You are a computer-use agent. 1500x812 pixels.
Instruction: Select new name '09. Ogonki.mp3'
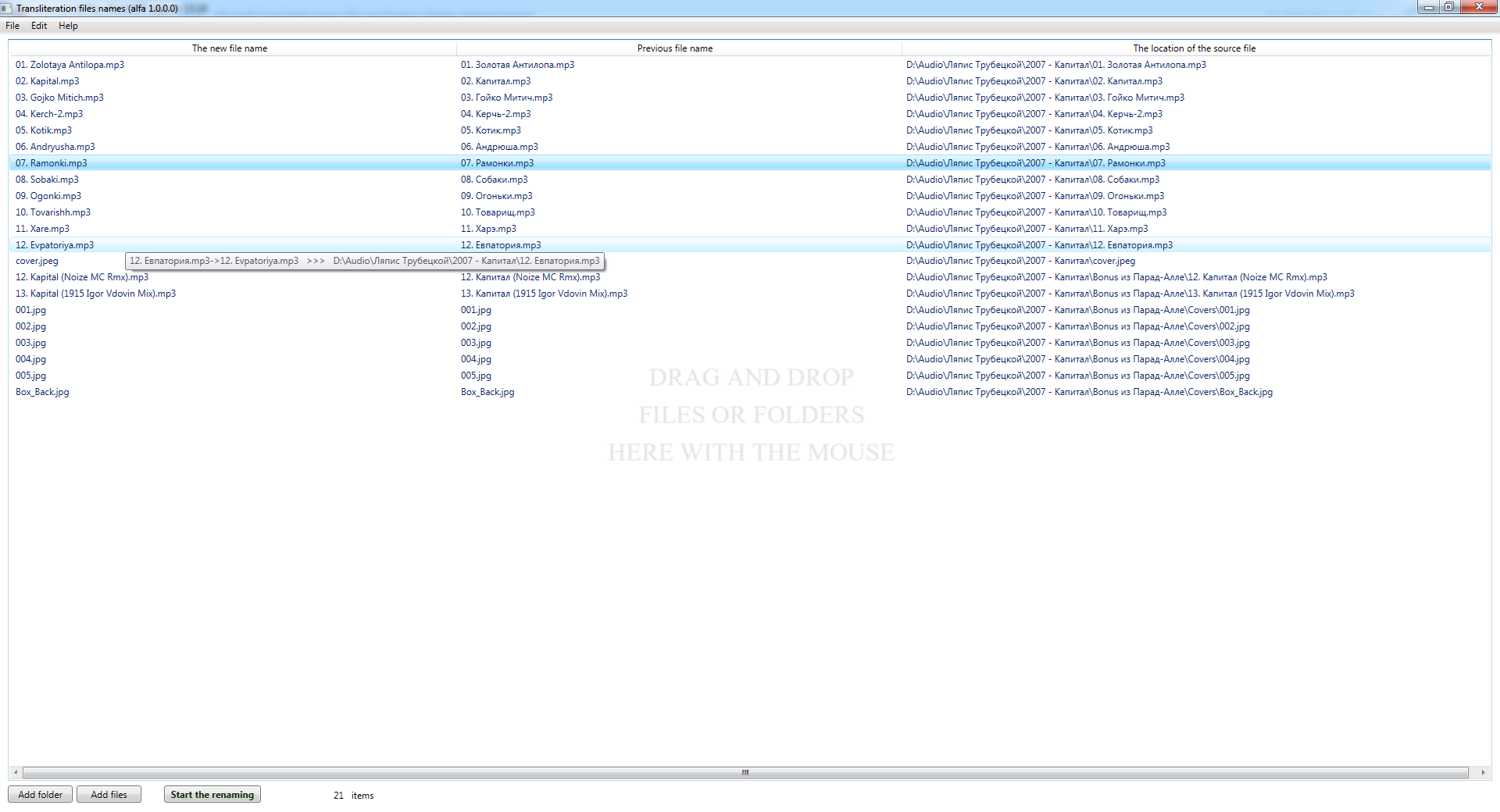tap(48, 196)
